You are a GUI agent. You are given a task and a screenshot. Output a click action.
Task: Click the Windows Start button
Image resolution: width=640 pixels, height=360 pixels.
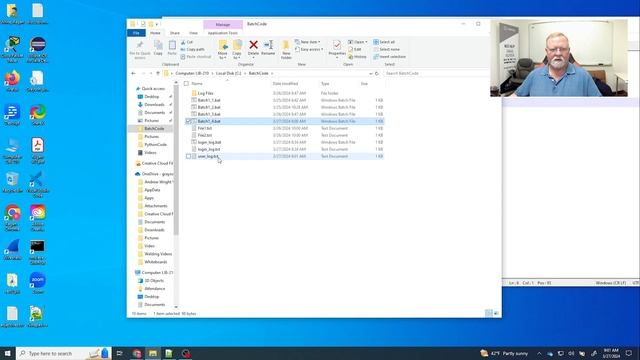(x=7, y=353)
